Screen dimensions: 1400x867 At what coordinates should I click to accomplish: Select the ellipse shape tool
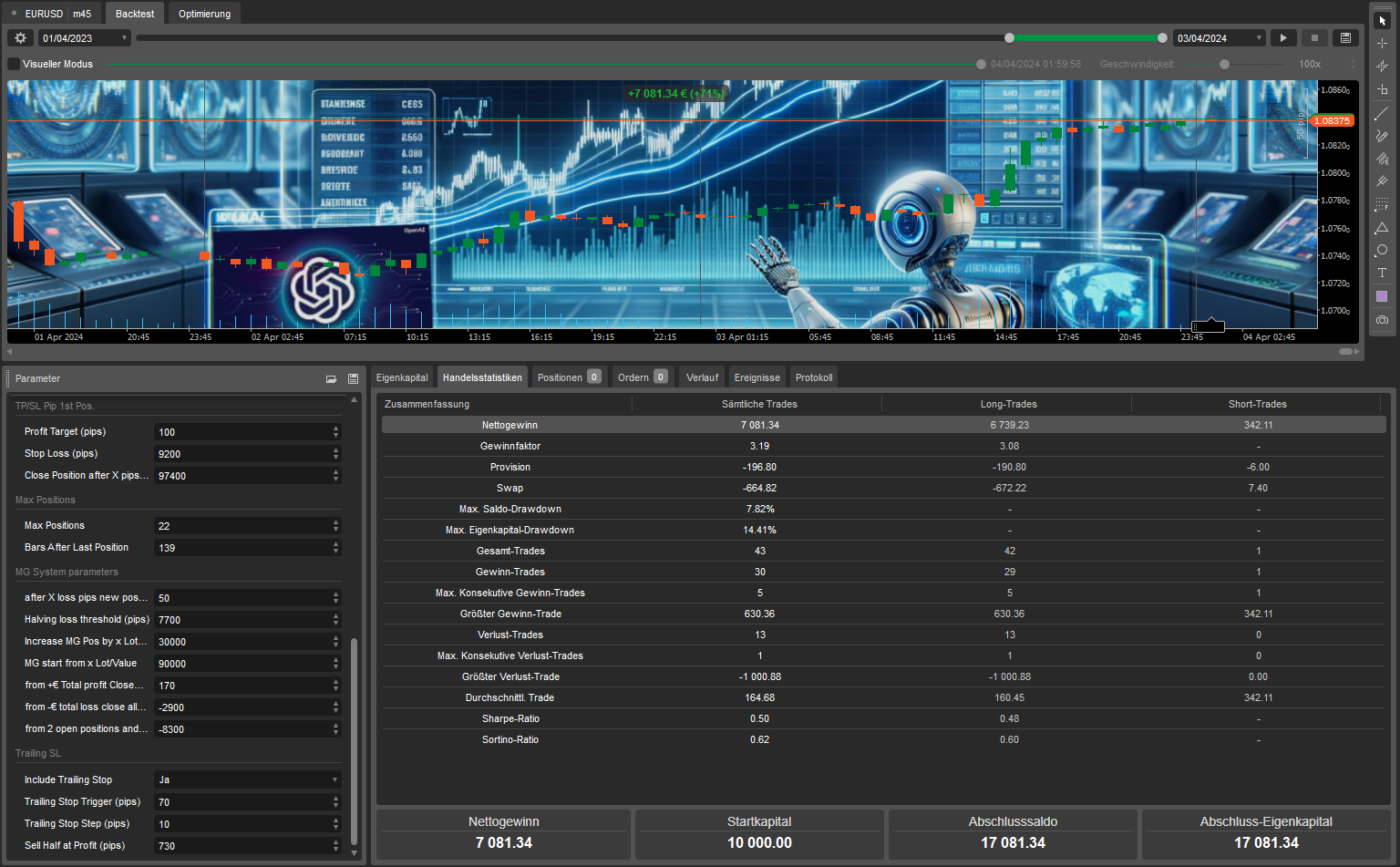point(1382,250)
